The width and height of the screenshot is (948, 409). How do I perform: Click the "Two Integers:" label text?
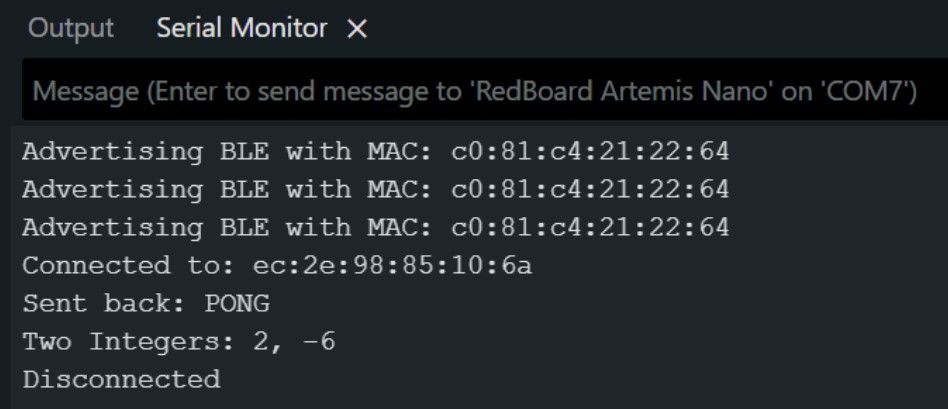pyautogui.click(x=113, y=342)
